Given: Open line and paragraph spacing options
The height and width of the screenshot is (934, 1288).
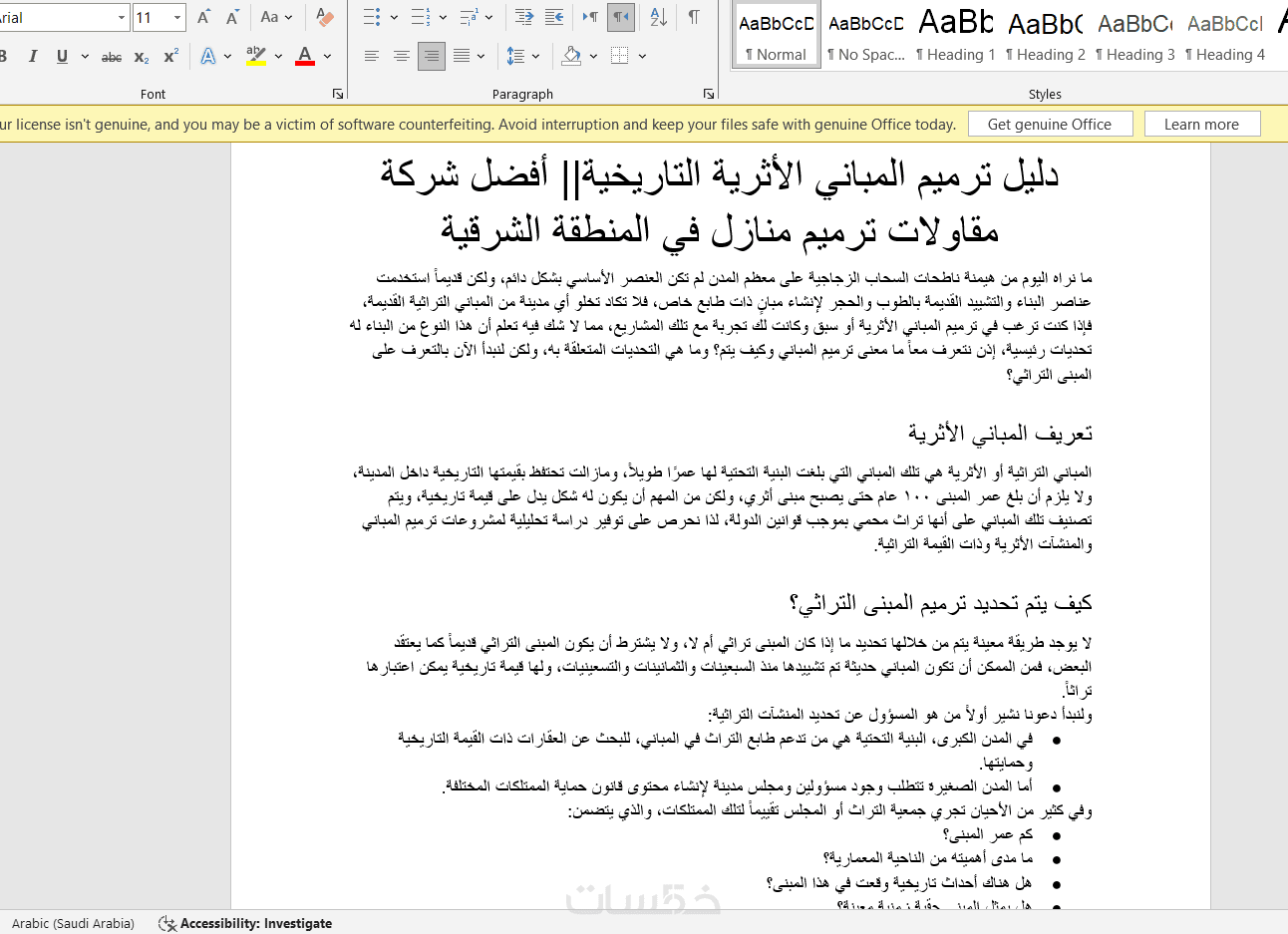Looking at the screenshot, I should pos(516,57).
